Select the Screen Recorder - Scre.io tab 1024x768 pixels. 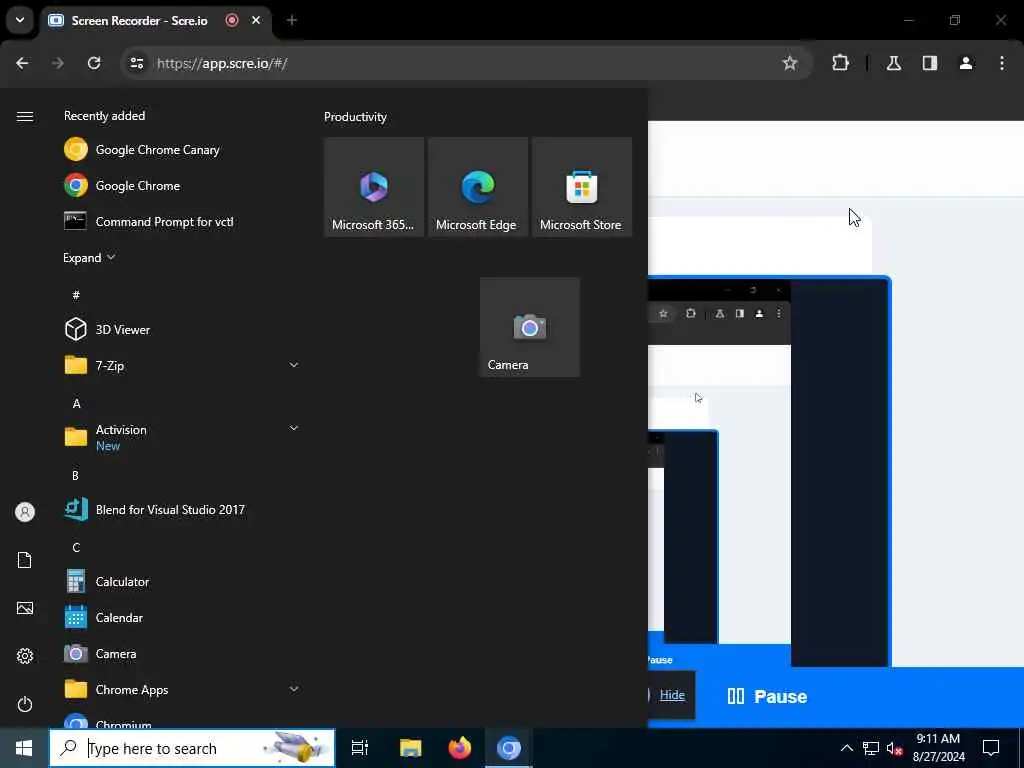pos(155,20)
